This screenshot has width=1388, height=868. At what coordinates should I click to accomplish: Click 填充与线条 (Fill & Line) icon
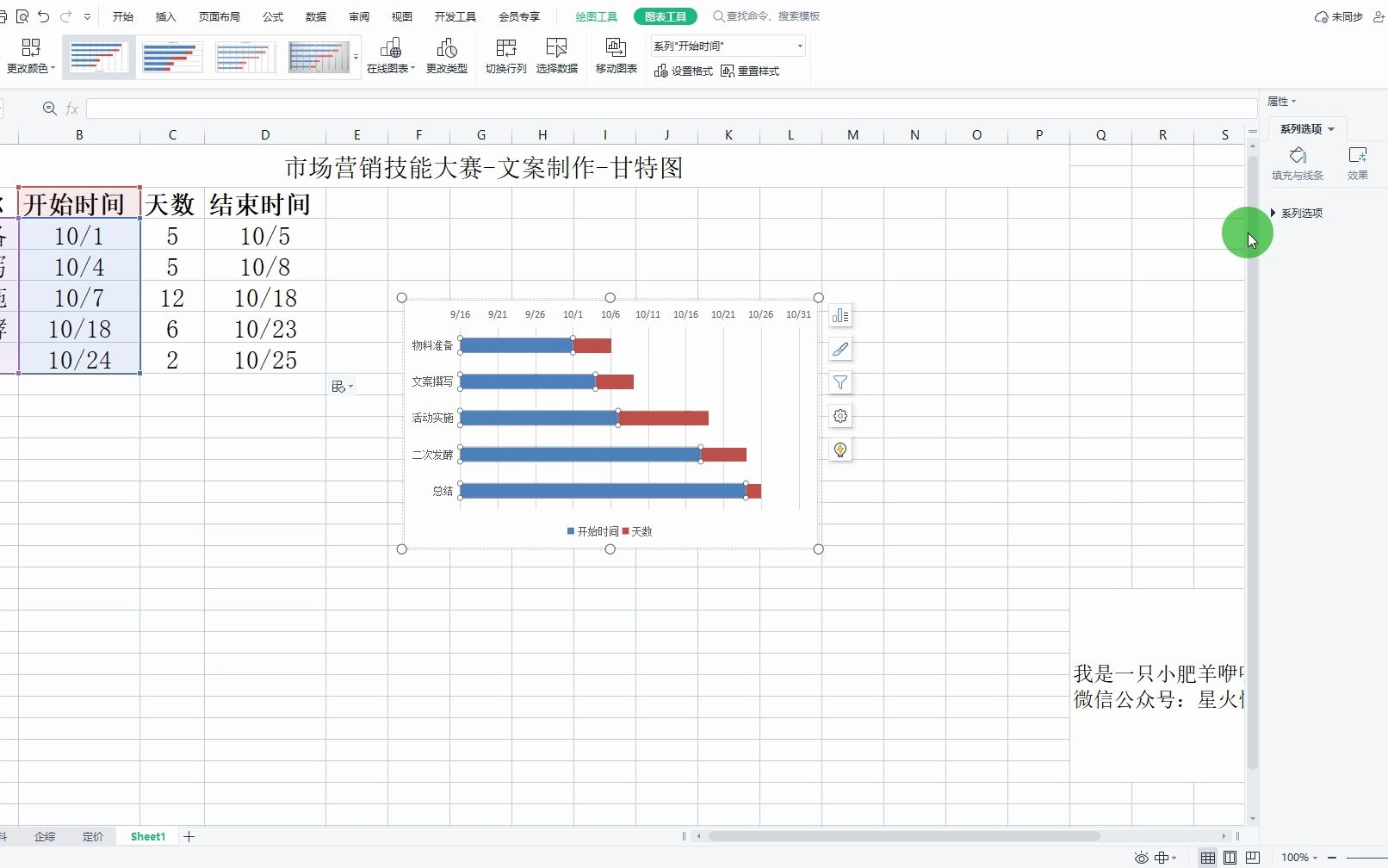click(x=1298, y=163)
